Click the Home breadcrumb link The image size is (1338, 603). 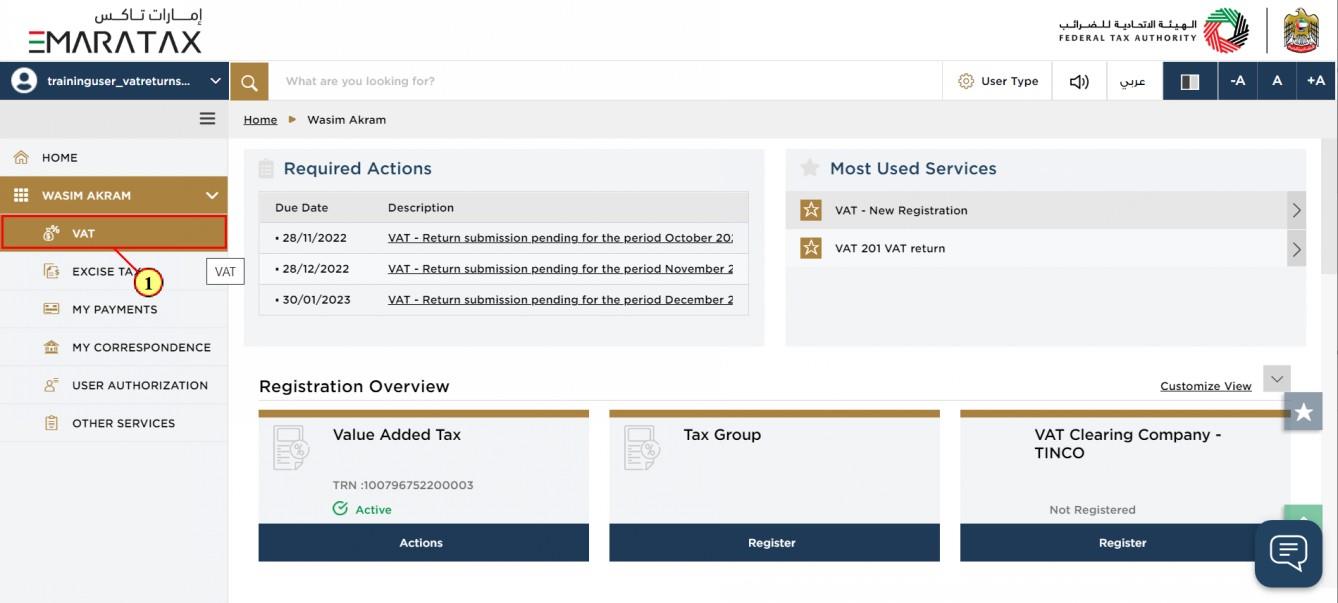pyautogui.click(x=260, y=119)
